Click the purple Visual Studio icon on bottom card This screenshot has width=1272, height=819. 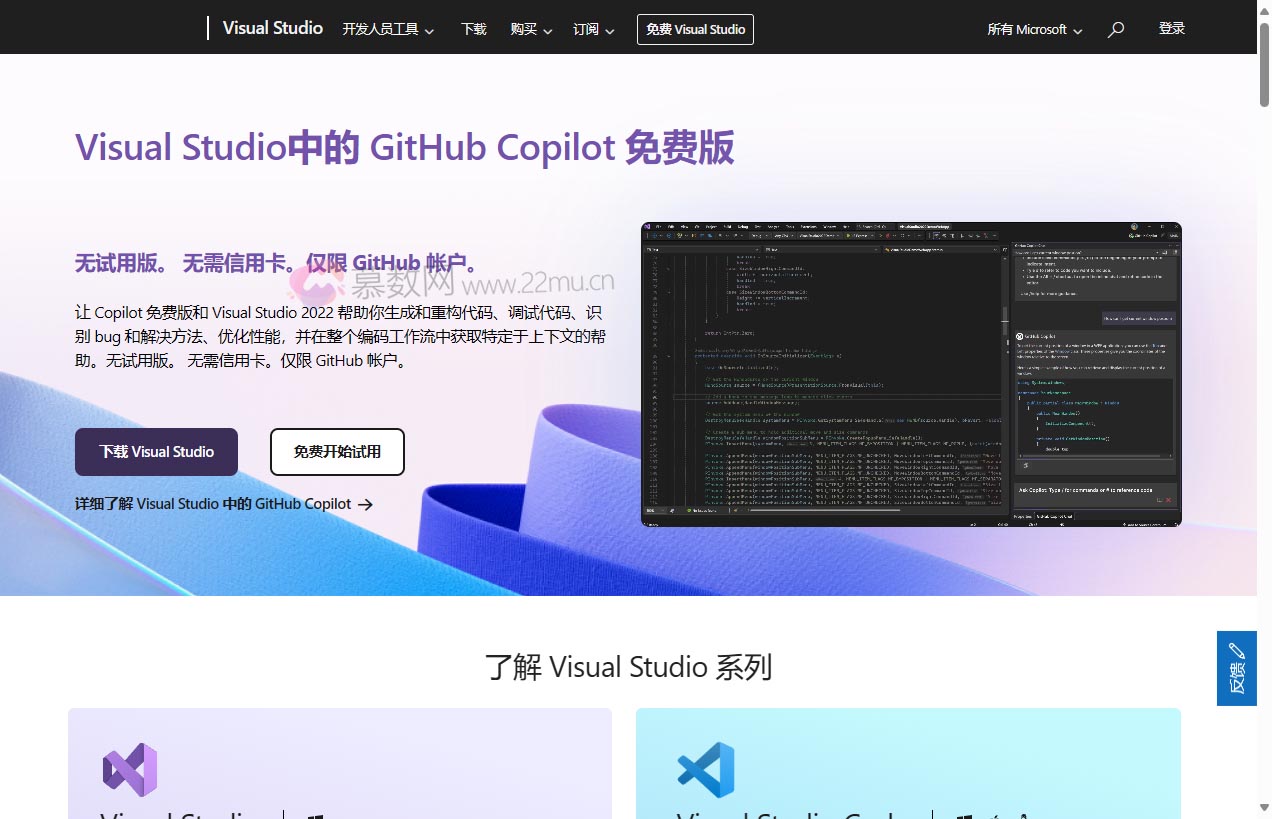[130, 770]
